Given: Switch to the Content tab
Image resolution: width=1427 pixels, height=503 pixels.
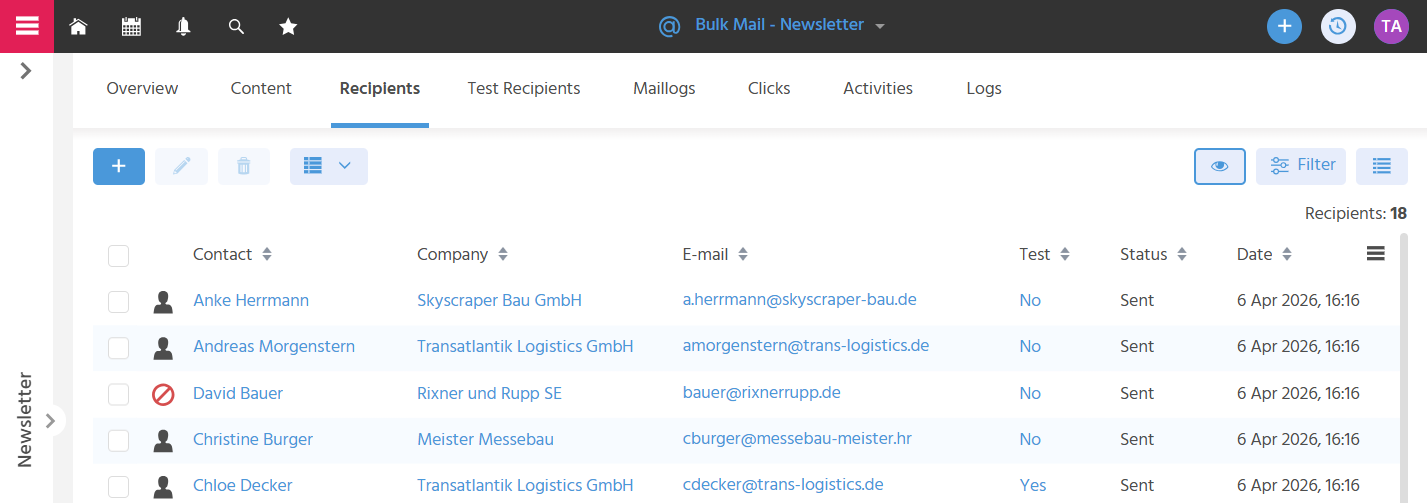Looking at the screenshot, I should pos(261,88).
